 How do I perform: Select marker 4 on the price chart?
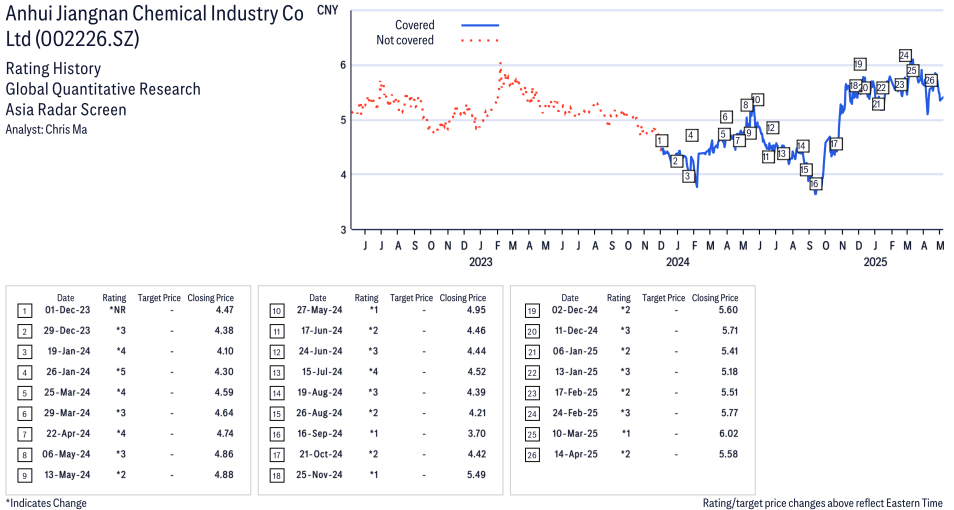point(691,135)
